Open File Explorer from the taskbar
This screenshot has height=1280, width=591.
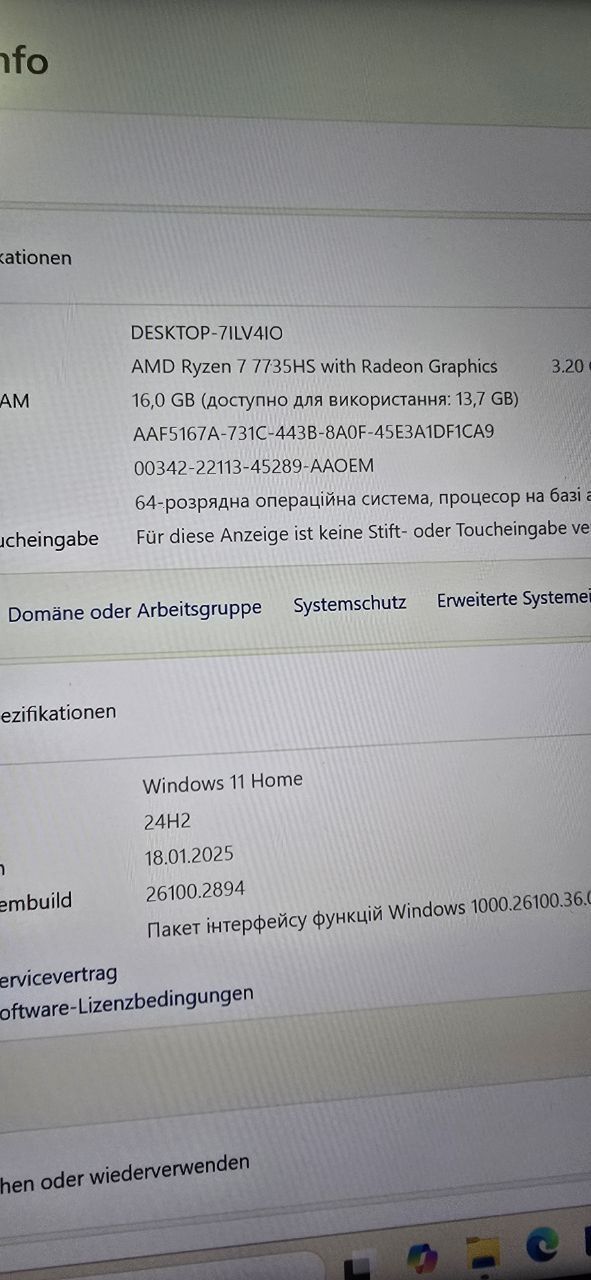482,1252
